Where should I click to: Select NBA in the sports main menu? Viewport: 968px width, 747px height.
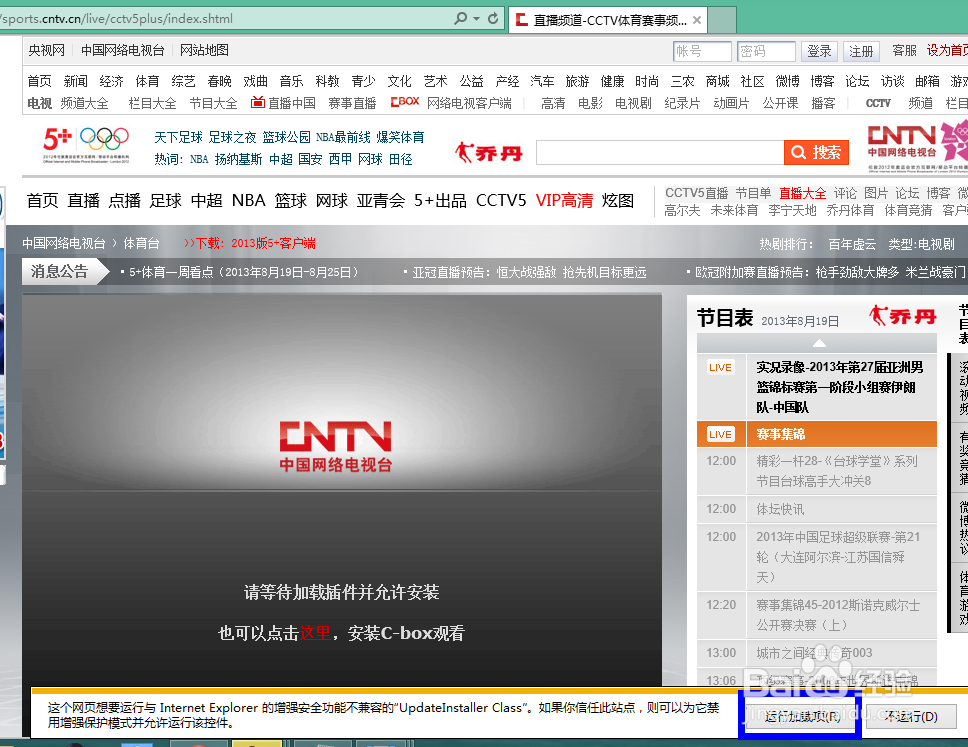coord(249,201)
